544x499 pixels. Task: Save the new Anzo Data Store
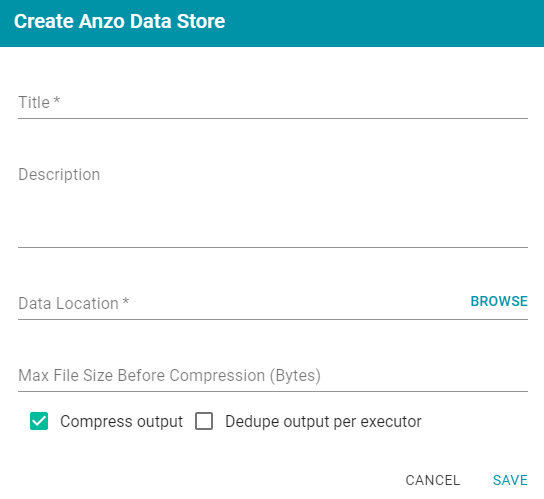point(510,480)
